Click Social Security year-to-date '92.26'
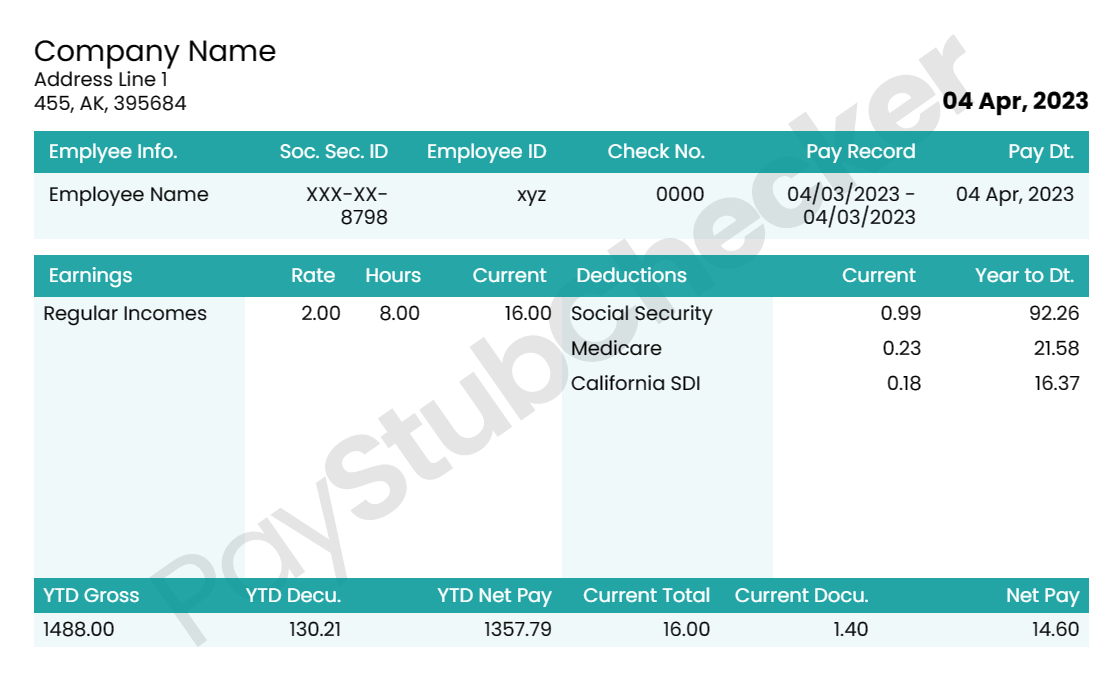The image size is (1120, 677). (x=1054, y=314)
